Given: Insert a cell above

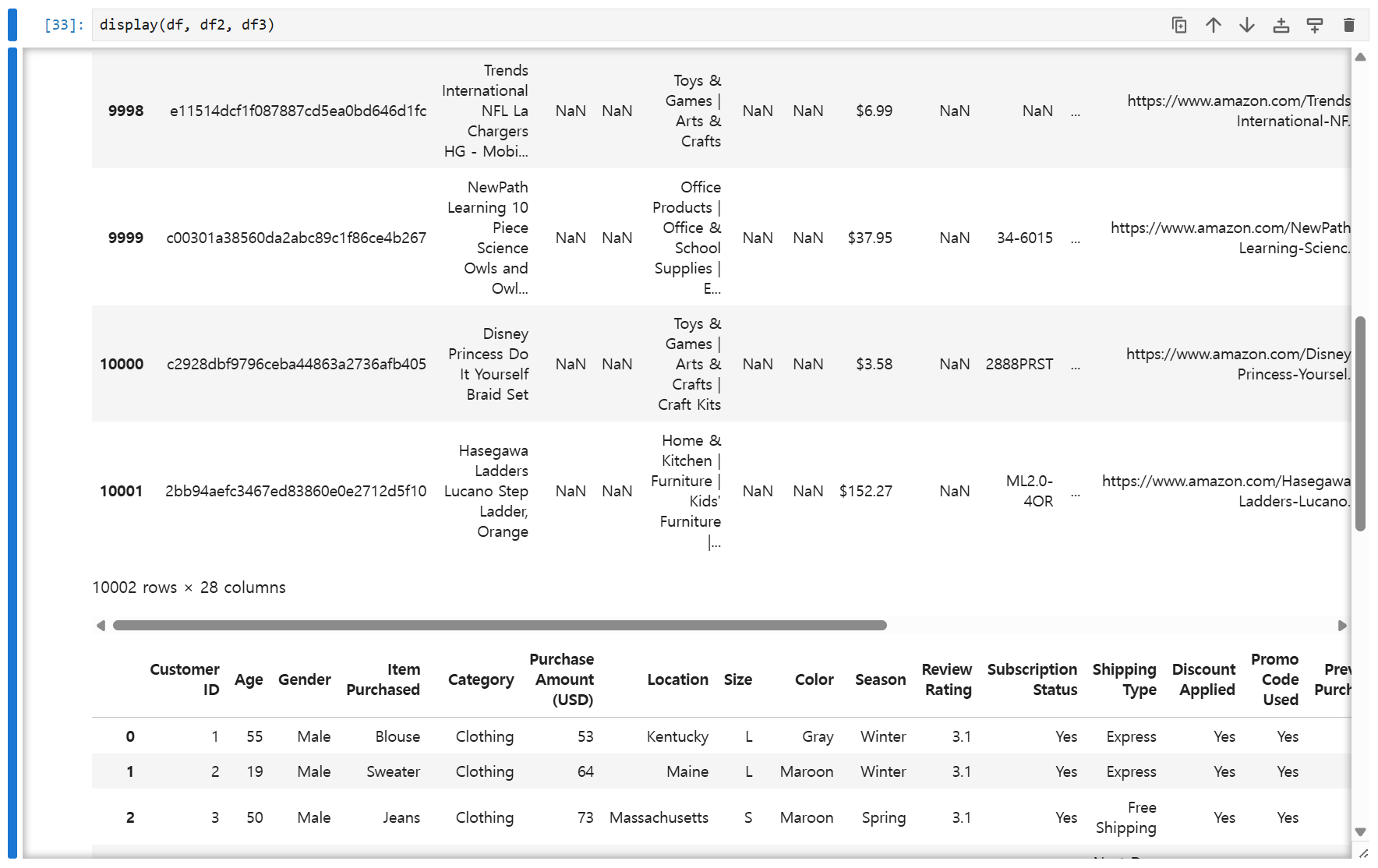Looking at the screenshot, I should click(1281, 25).
